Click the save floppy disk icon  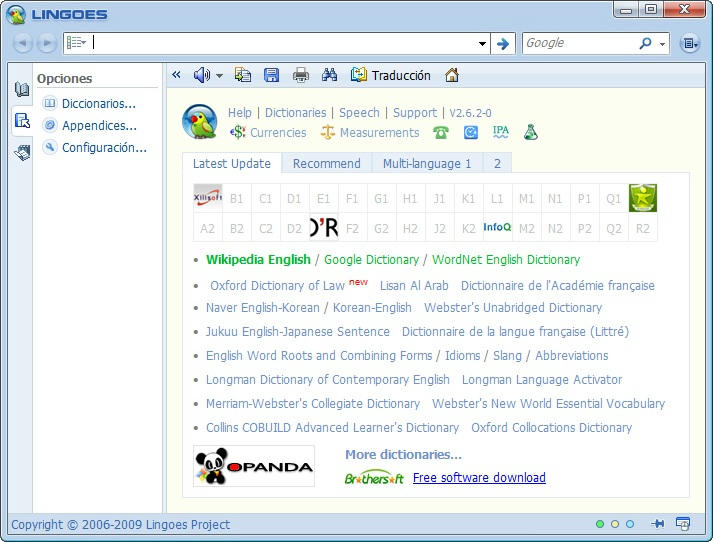(271, 75)
